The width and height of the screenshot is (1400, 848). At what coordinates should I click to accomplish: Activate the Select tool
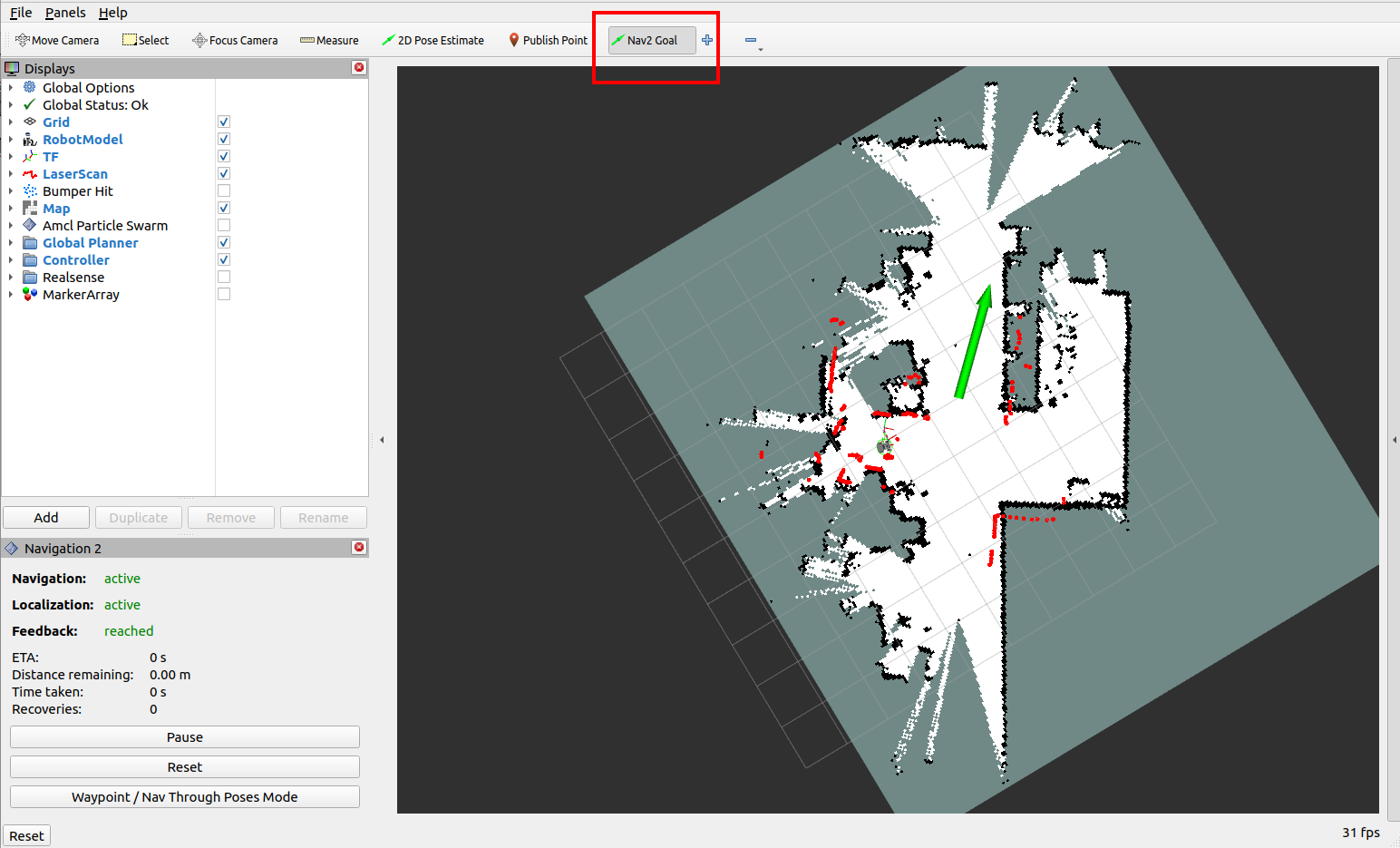pos(146,40)
